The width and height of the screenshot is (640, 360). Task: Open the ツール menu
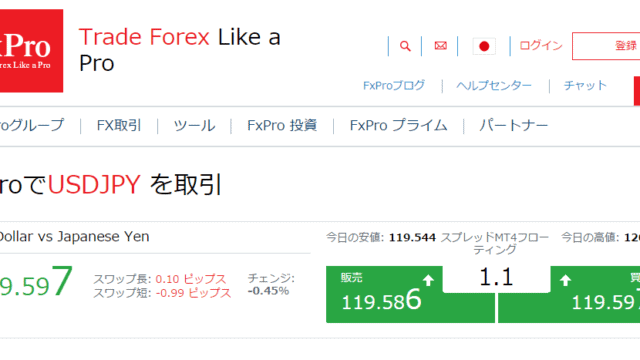tap(194, 125)
